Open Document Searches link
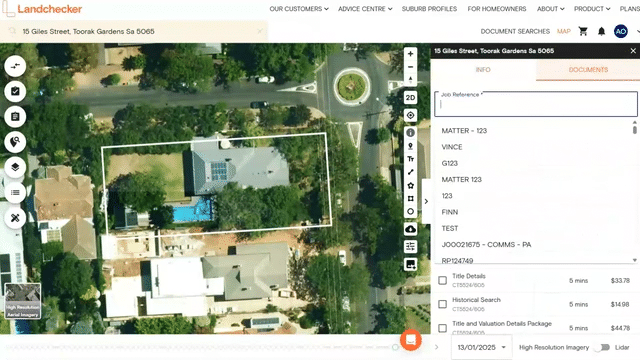Screen dimensions: 640x360 pos(515,31)
